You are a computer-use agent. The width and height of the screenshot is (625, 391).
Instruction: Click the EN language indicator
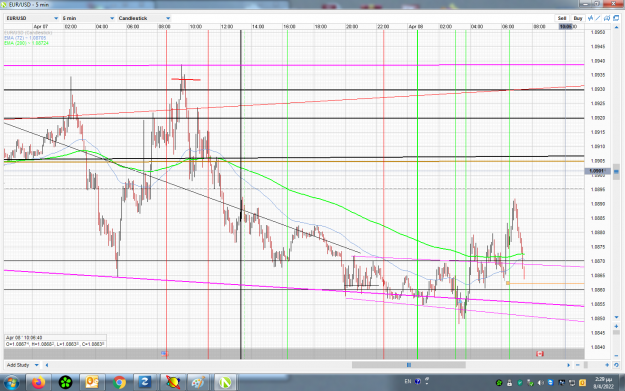[x=408, y=381]
